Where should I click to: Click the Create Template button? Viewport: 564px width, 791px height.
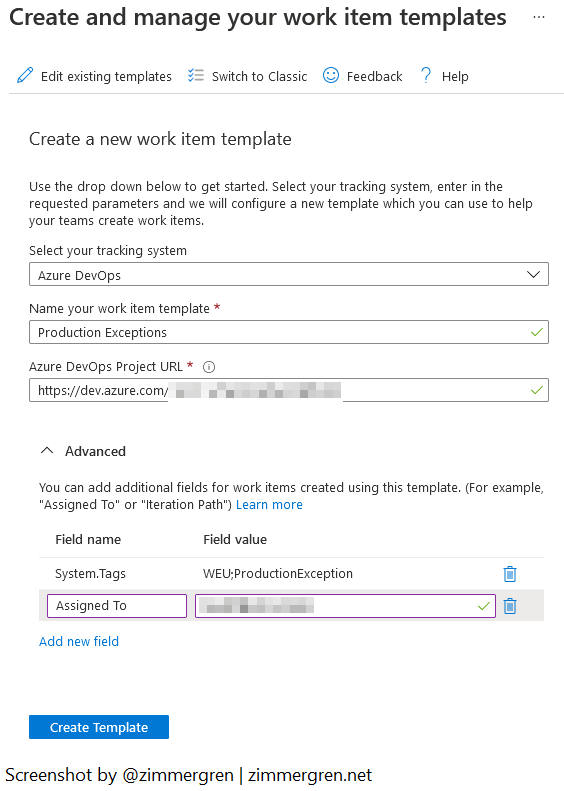tap(99, 727)
